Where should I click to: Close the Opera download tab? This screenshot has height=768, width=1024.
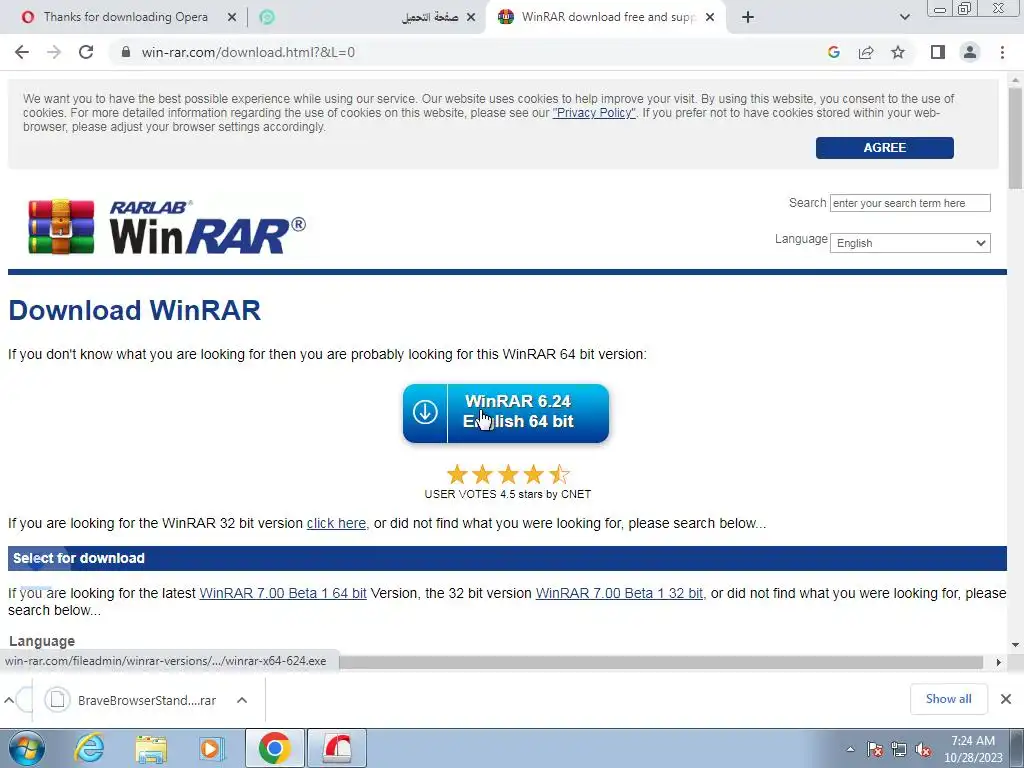232,17
